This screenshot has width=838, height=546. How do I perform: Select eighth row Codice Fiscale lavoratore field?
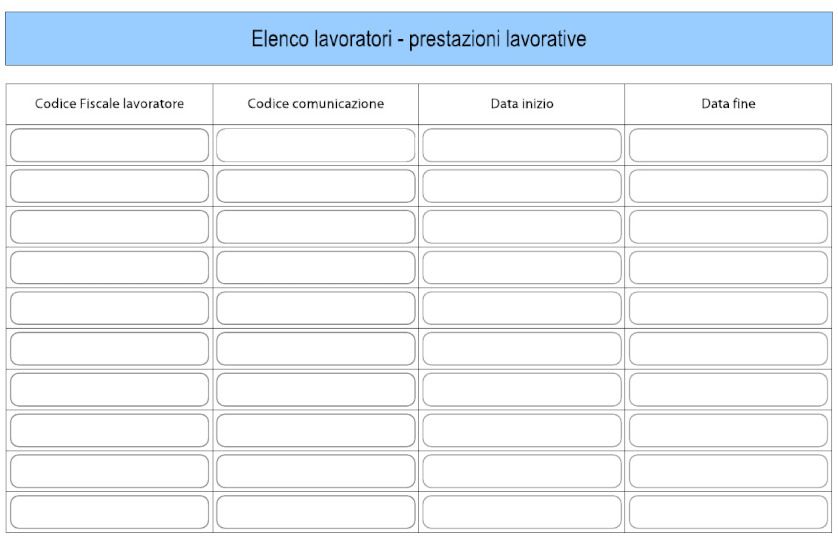click(109, 430)
